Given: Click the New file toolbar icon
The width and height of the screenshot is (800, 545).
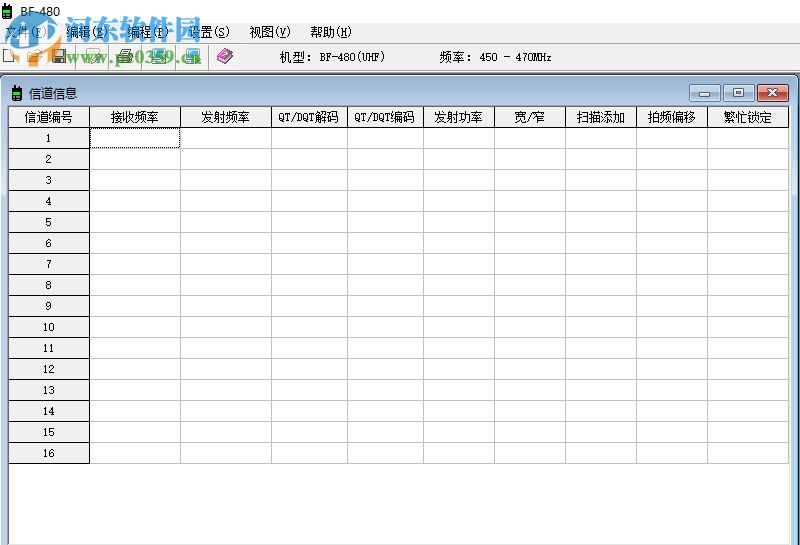Looking at the screenshot, I should click(x=9, y=56).
